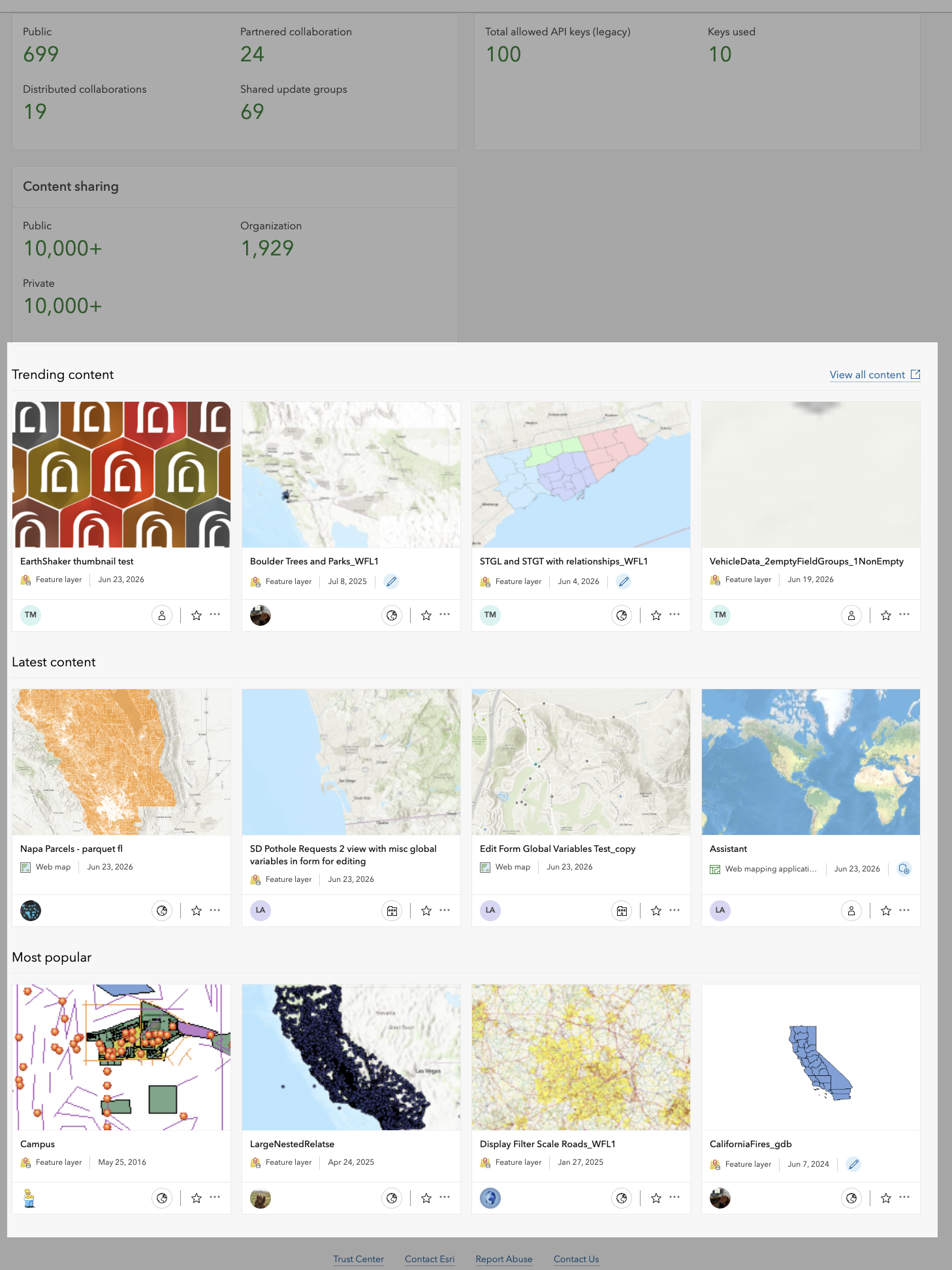Add EarthShaker thumbnail test to favorites

(197, 615)
